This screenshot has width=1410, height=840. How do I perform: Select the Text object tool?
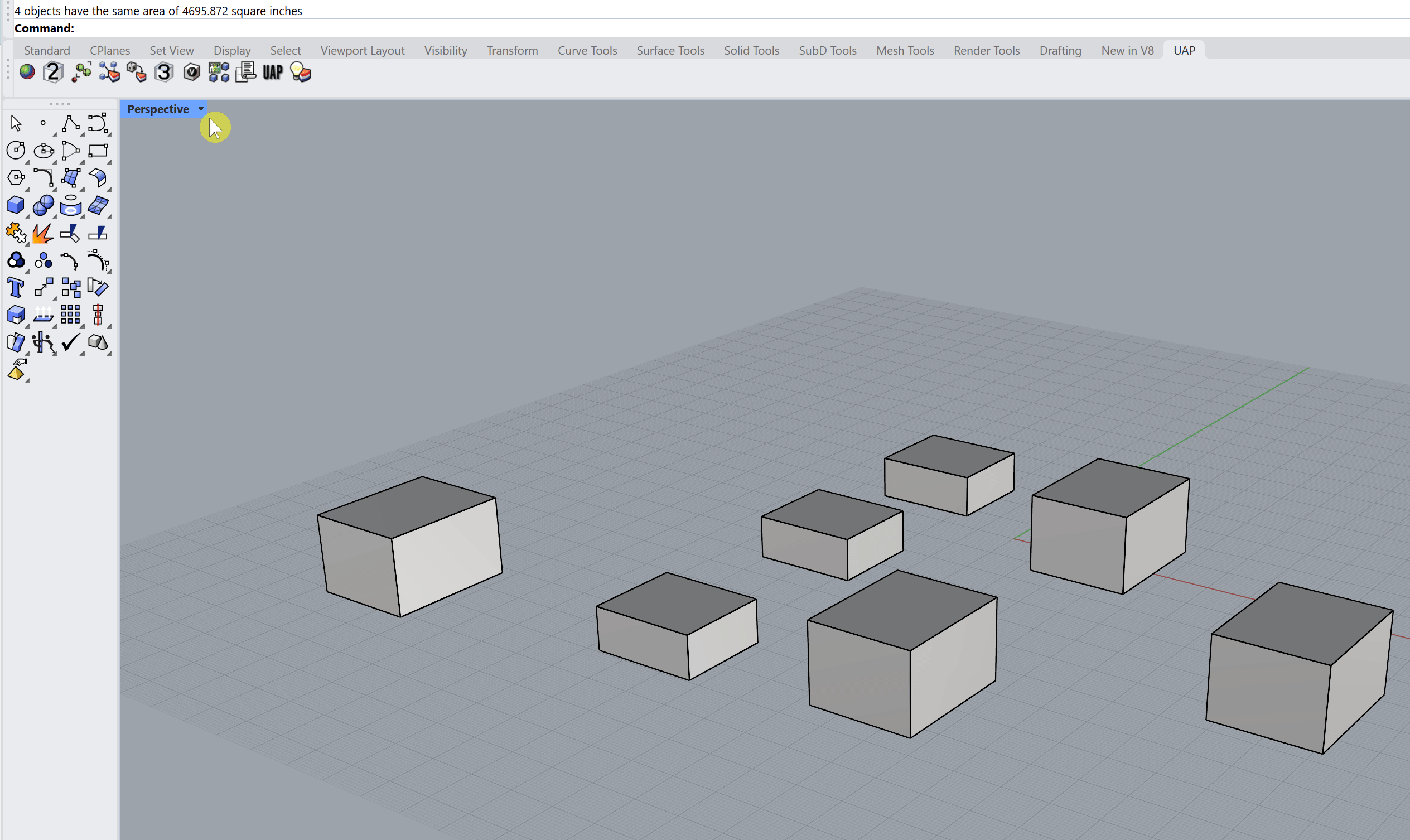(x=16, y=288)
